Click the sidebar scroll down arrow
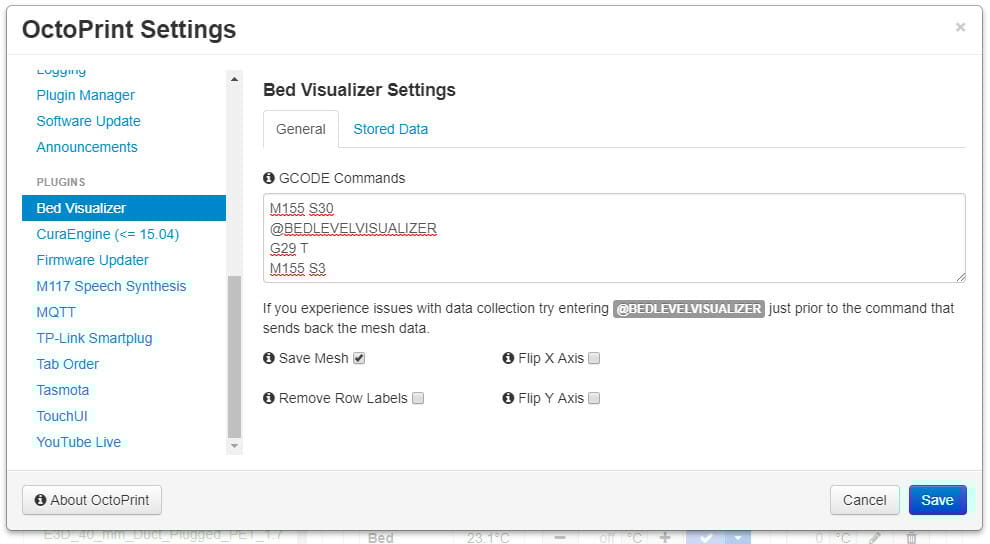 click(234, 446)
